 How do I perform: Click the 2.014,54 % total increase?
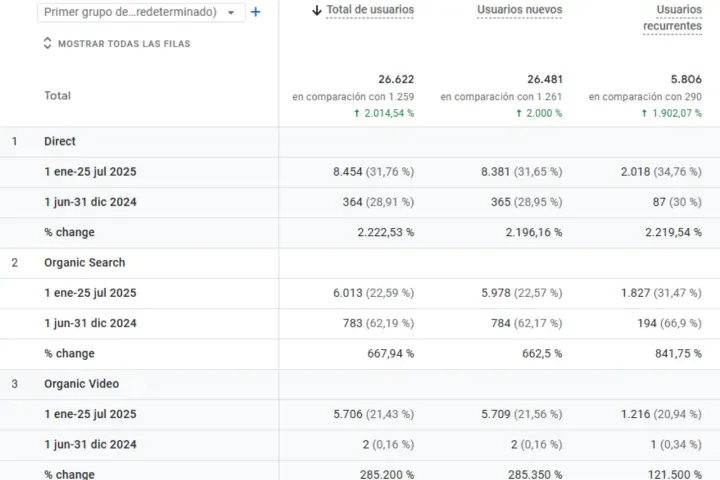(x=384, y=113)
